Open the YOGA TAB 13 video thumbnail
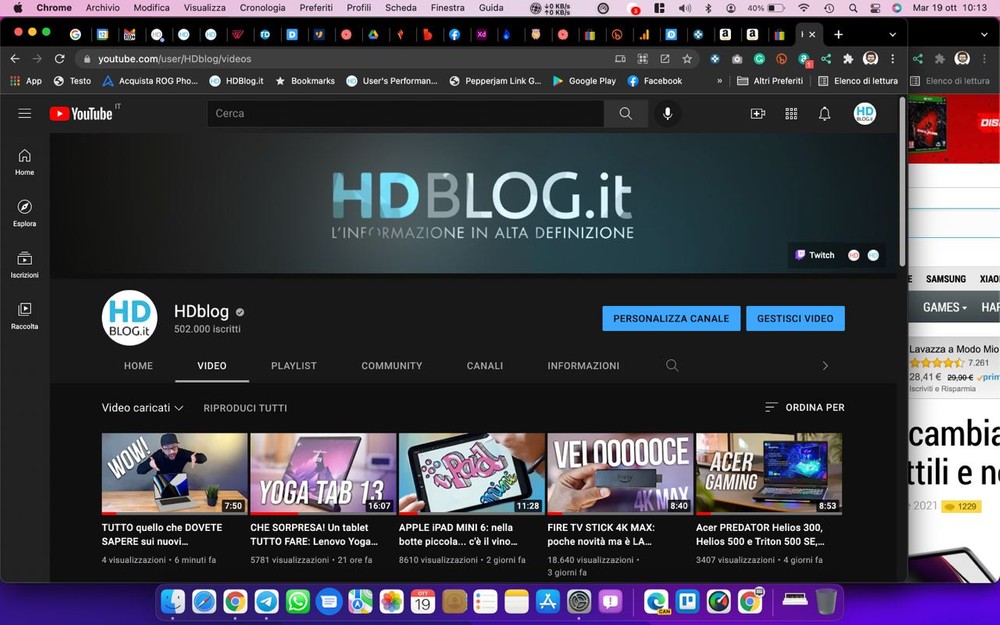Screen dimensions: 1000x625 pos(323,474)
